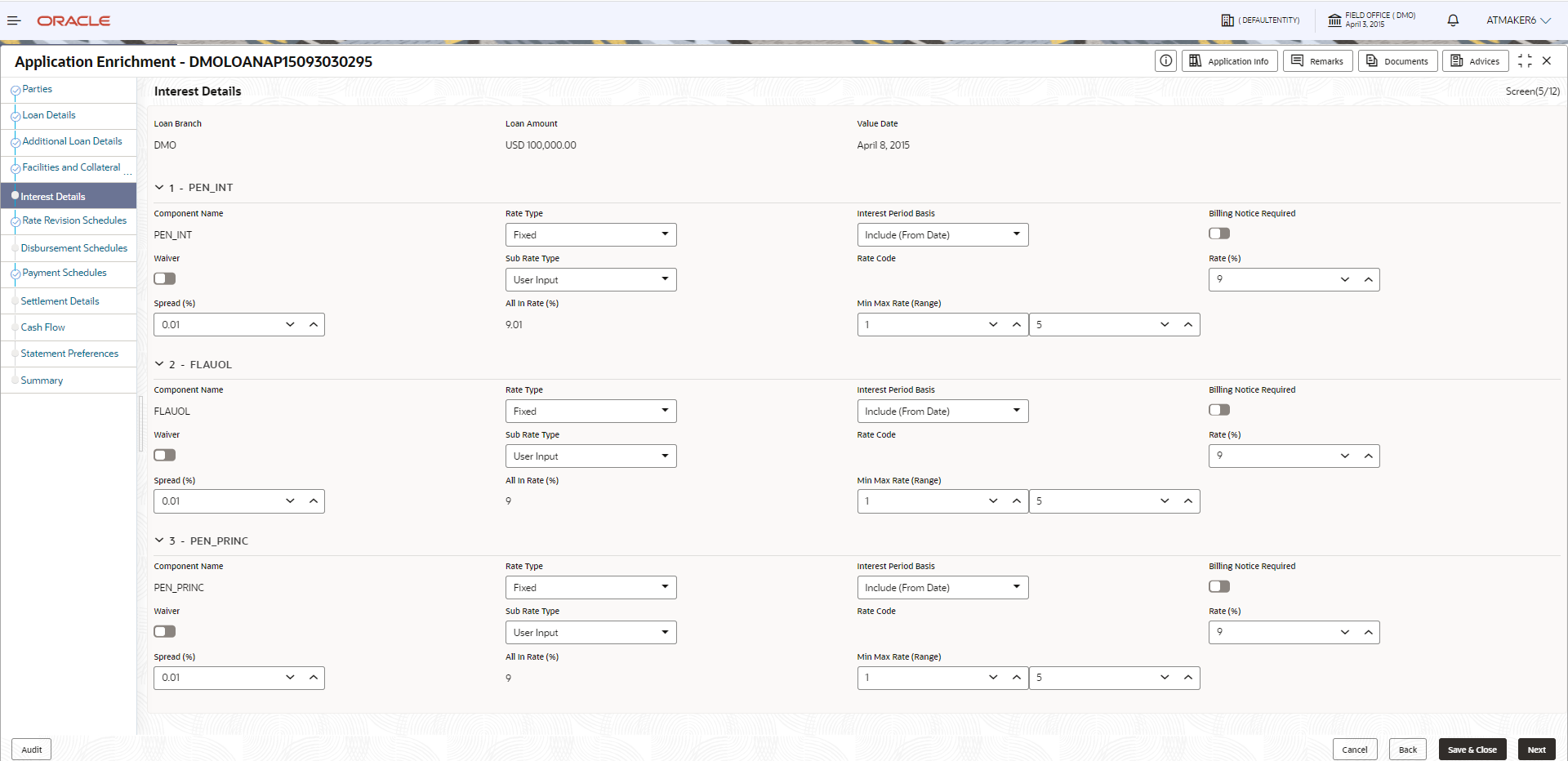
Task: Open PEN_PRINC Sub Rate Type dropdown
Action: tap(590, 632)
